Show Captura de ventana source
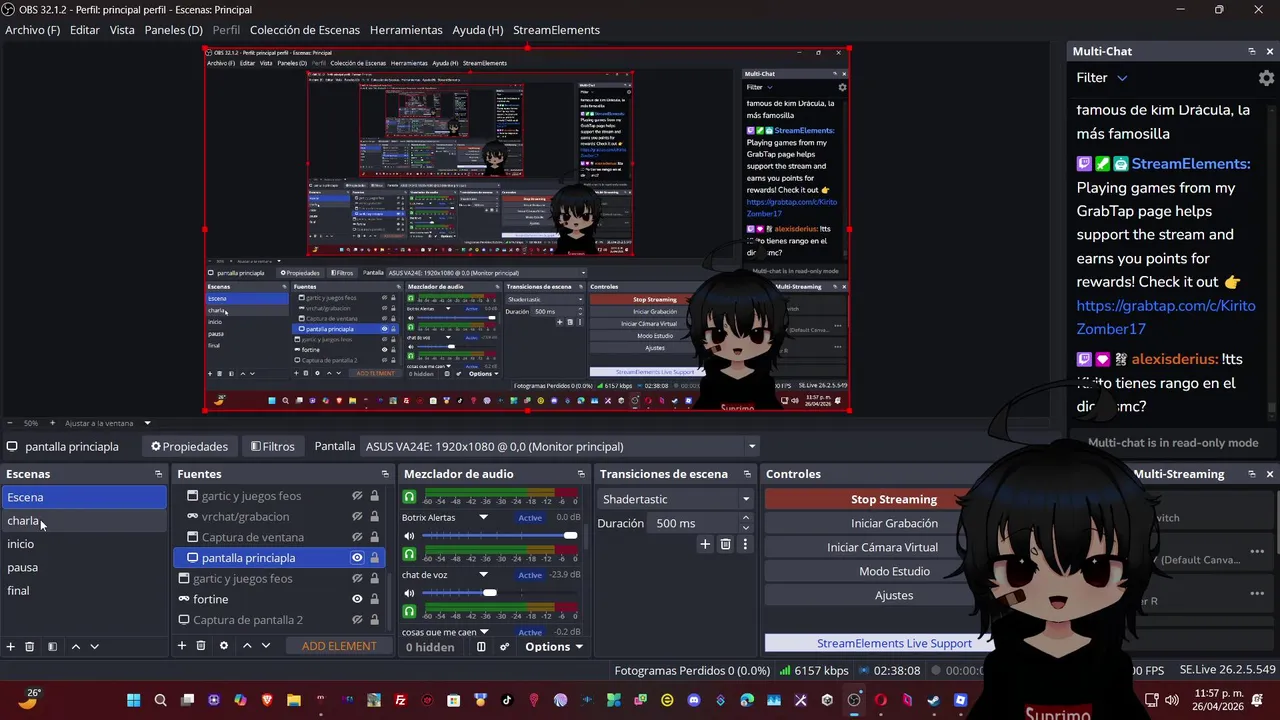Image resolution: width=1280 pixels, height=720 pixels. tap(357, 537)
